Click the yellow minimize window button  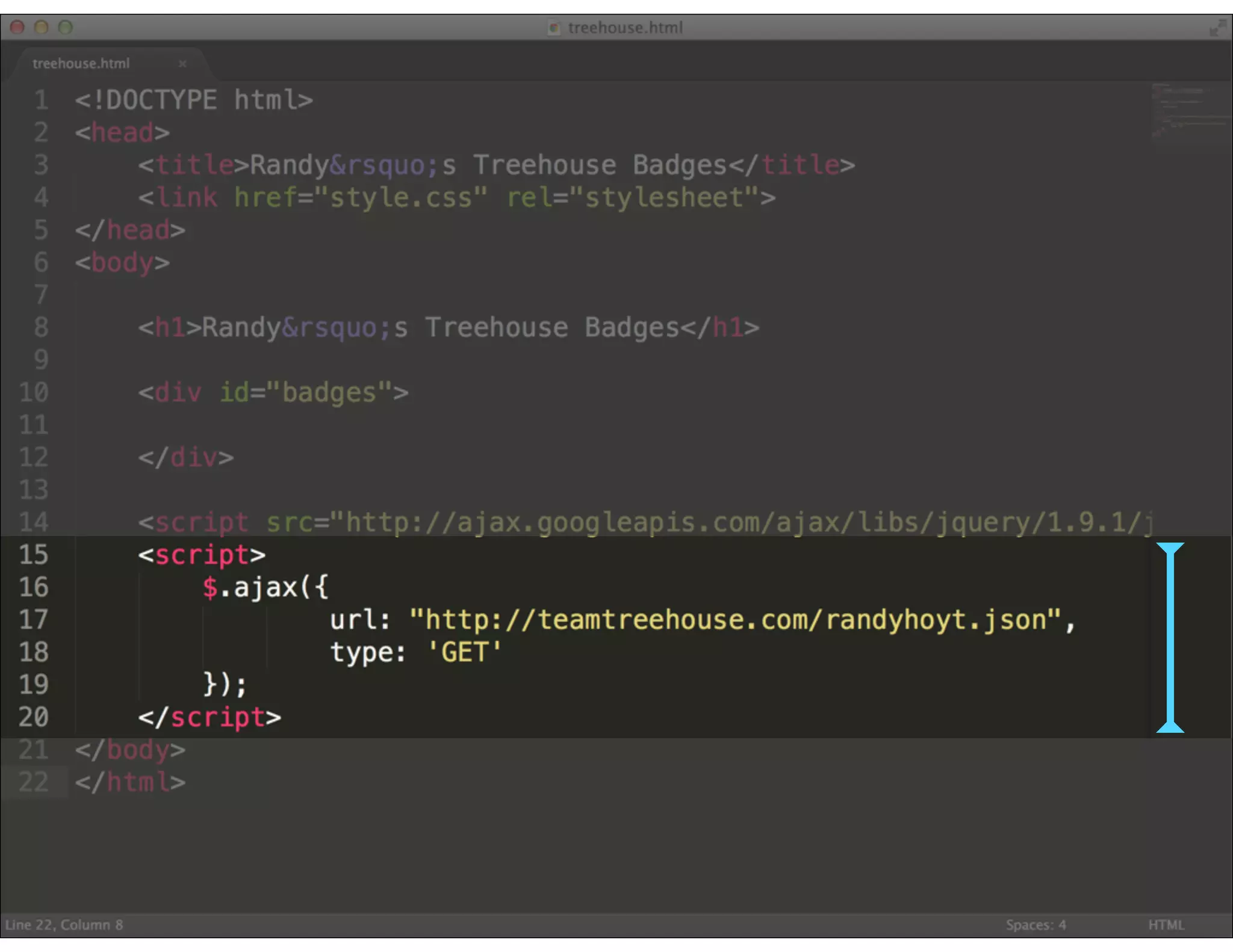pyautogui.click(x=41, y=27)
